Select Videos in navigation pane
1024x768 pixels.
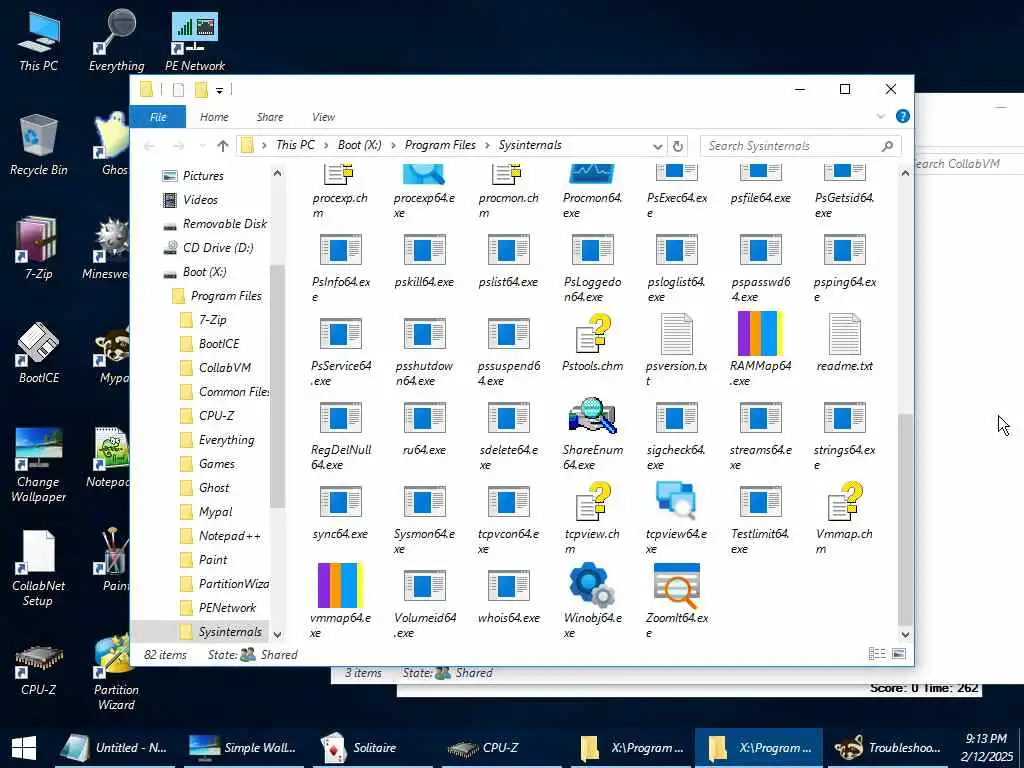click(x=200, y=200)
